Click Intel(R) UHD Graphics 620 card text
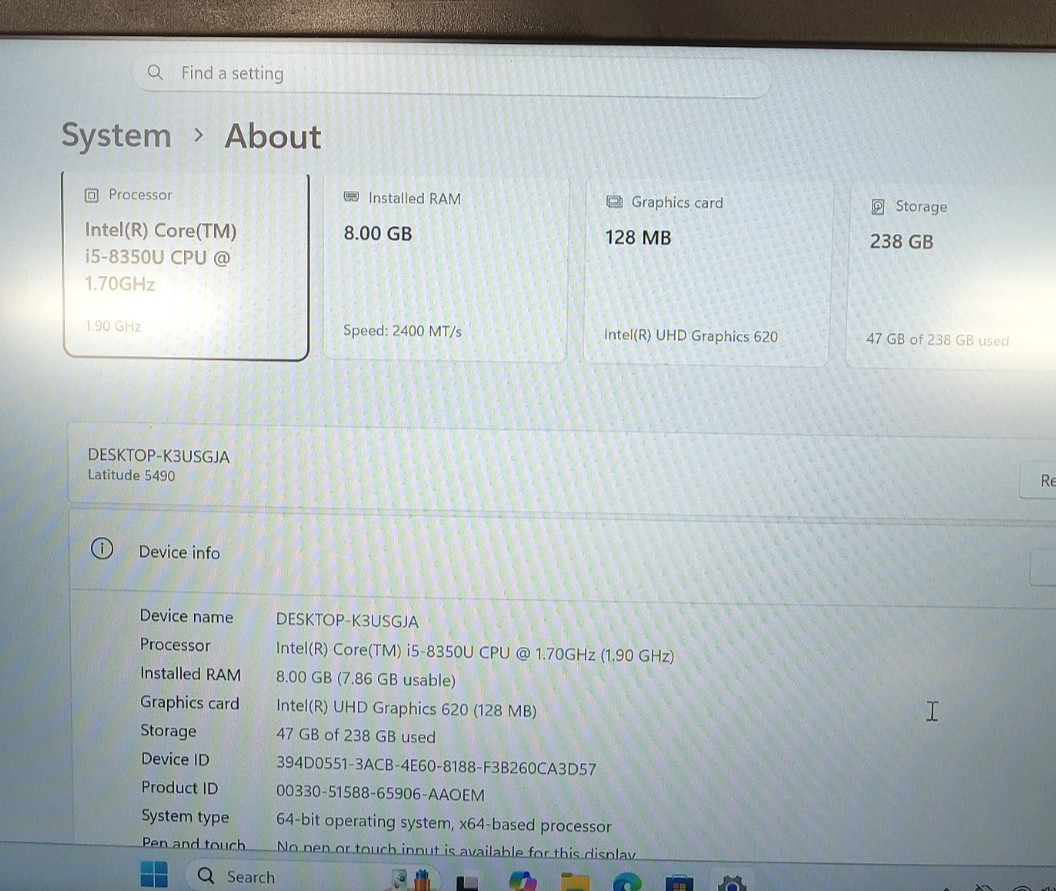 click(691, 335)
